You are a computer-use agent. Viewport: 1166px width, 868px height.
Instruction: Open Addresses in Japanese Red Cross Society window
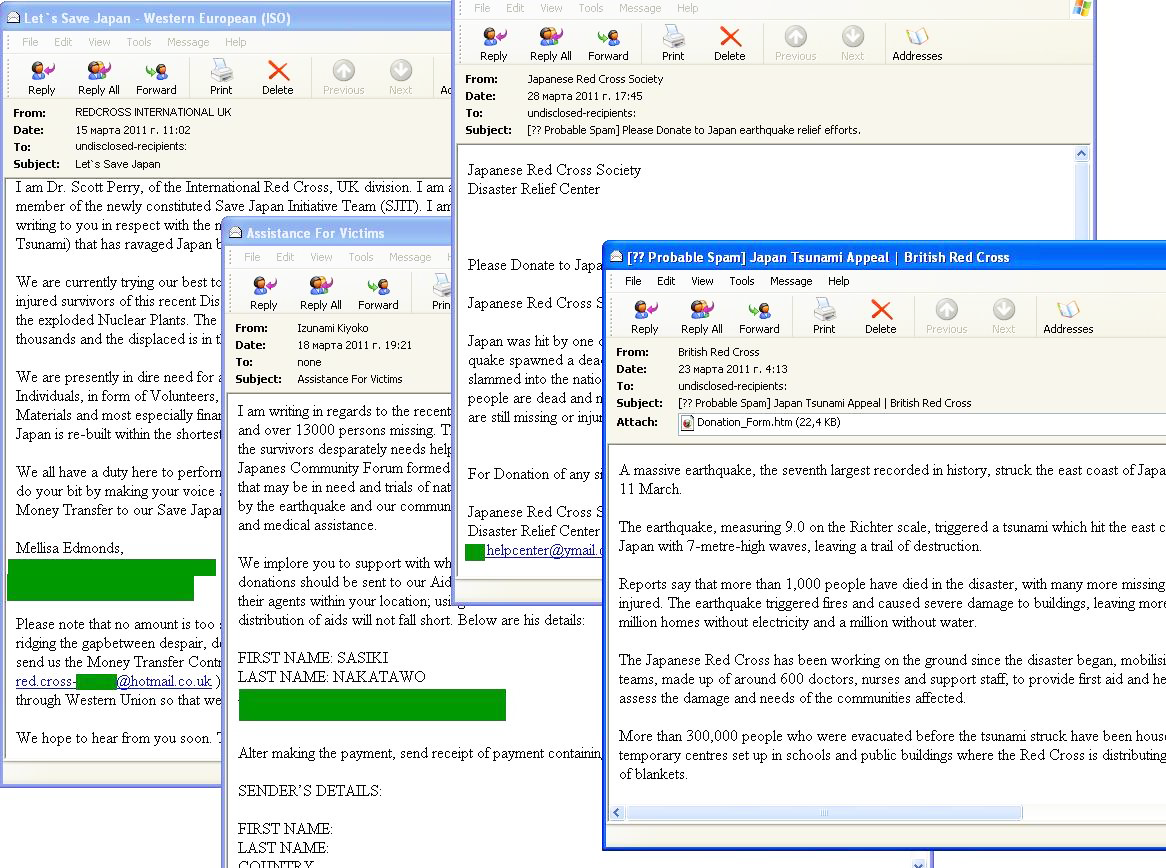pos(917,44)
